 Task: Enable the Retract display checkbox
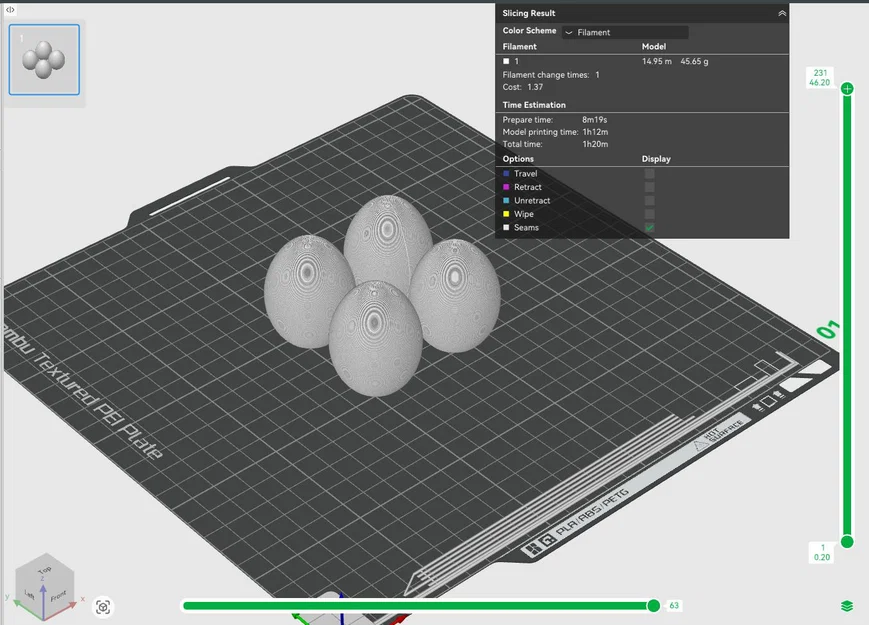(x=650, y=187)
